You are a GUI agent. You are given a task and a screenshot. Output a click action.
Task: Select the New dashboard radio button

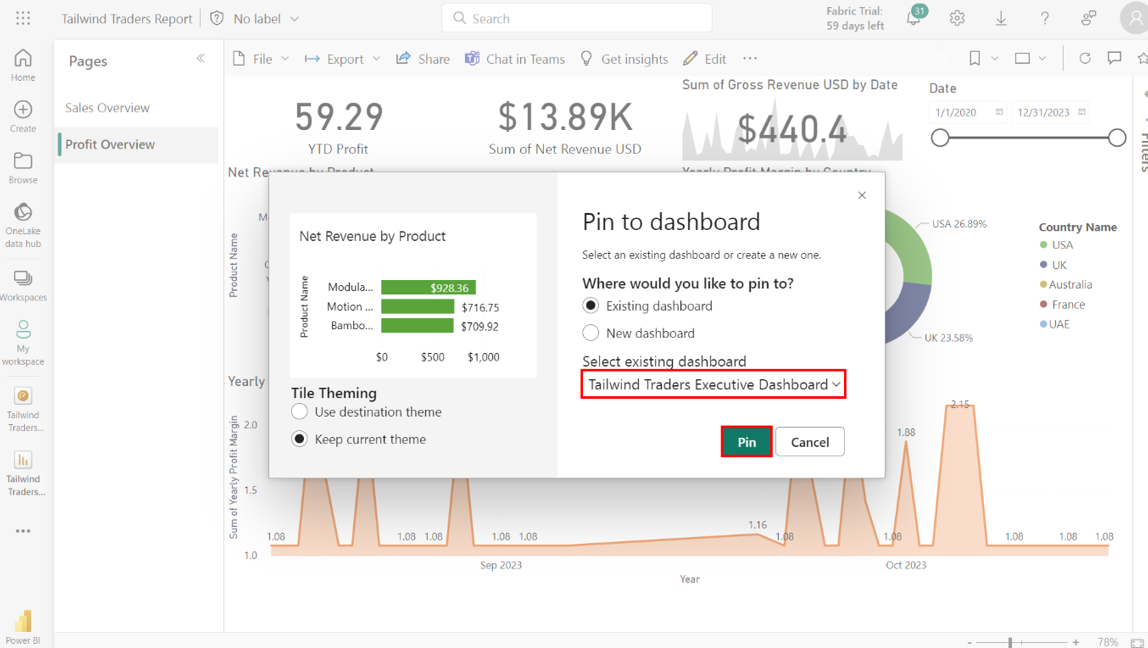pos(591,333)
